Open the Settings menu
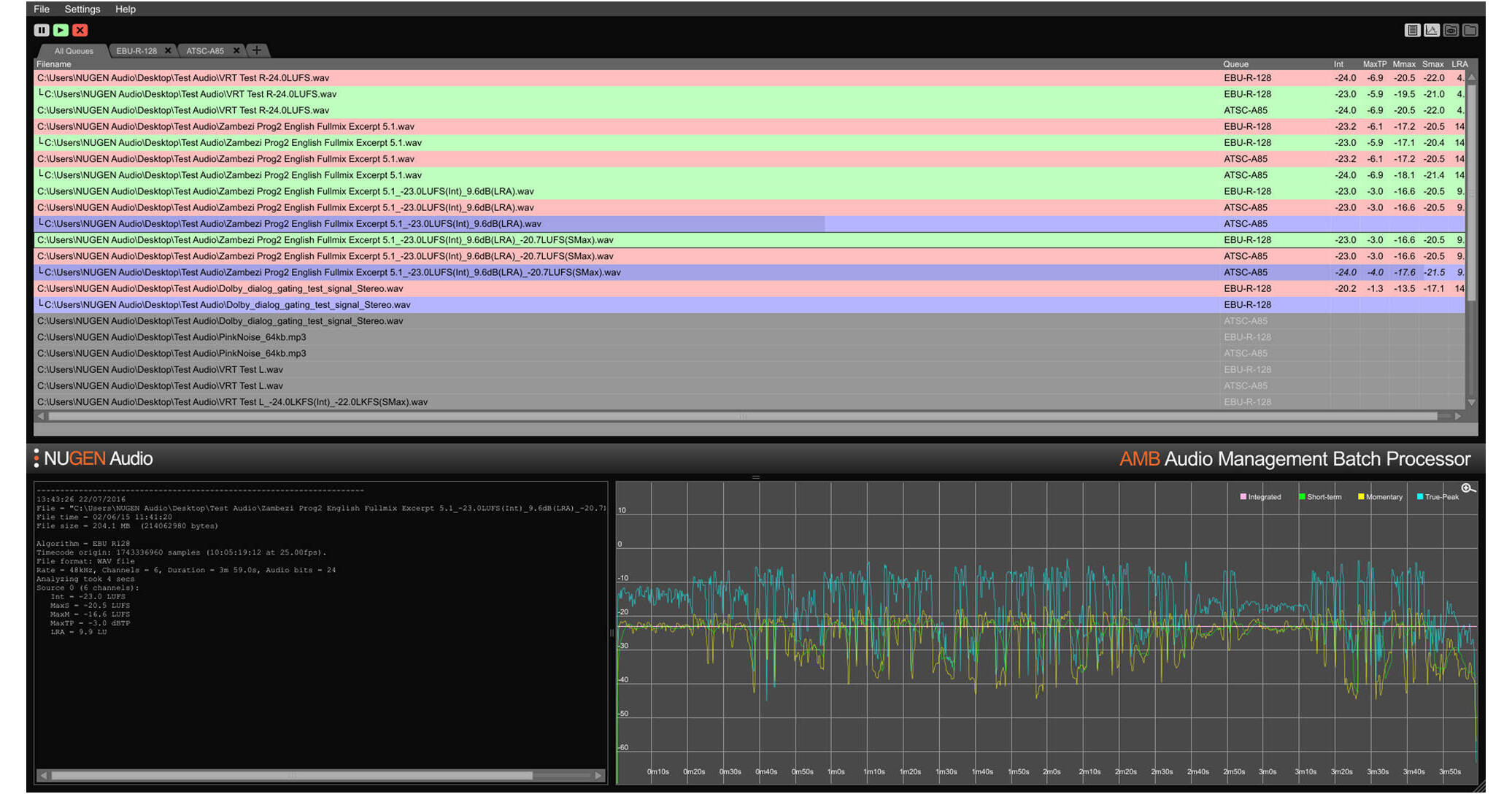The width and height of the screenshot is (1512, 794). coord(82,9)
